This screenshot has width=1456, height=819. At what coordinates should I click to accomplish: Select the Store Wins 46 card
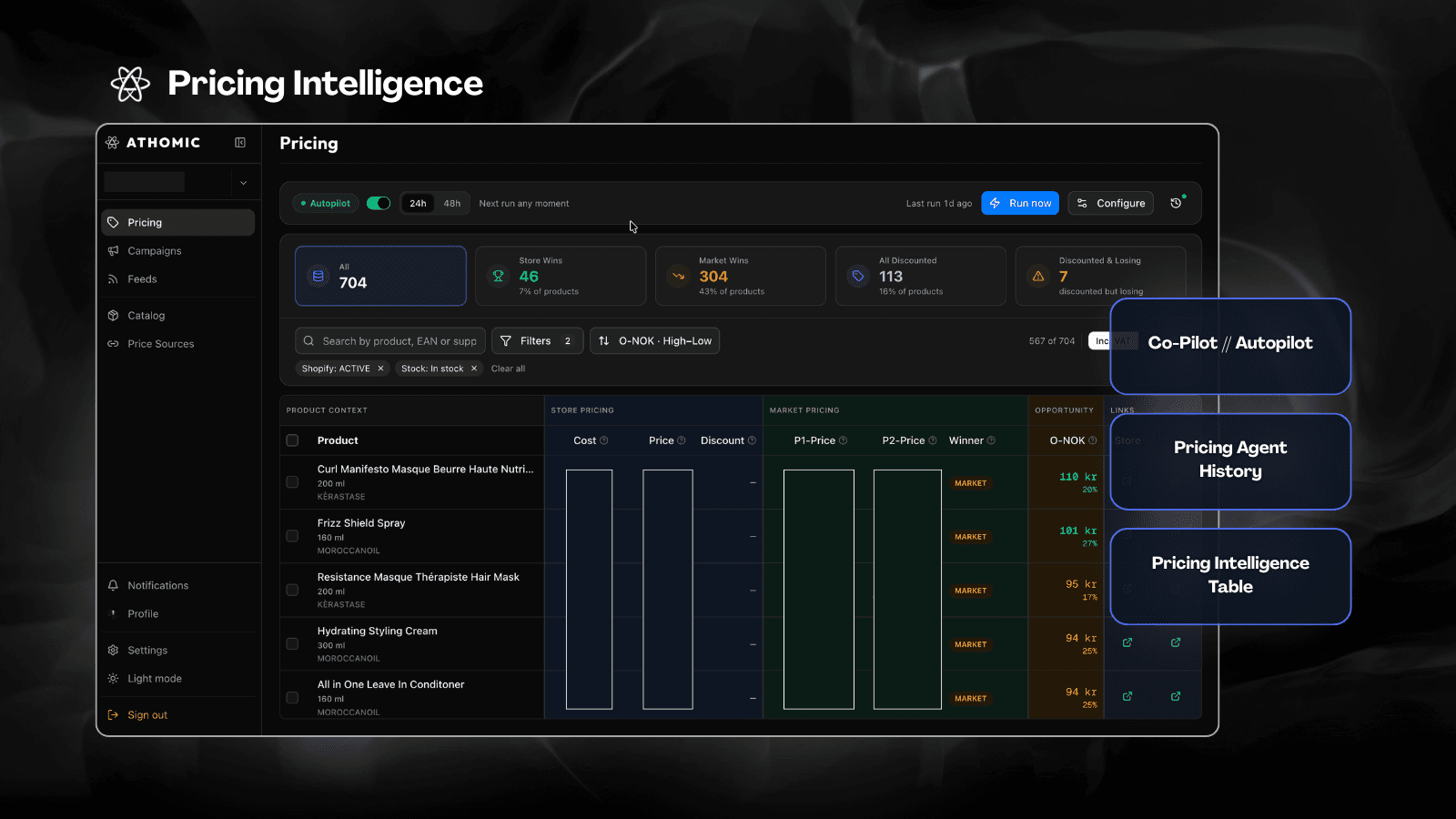click(x=561, y=276)
